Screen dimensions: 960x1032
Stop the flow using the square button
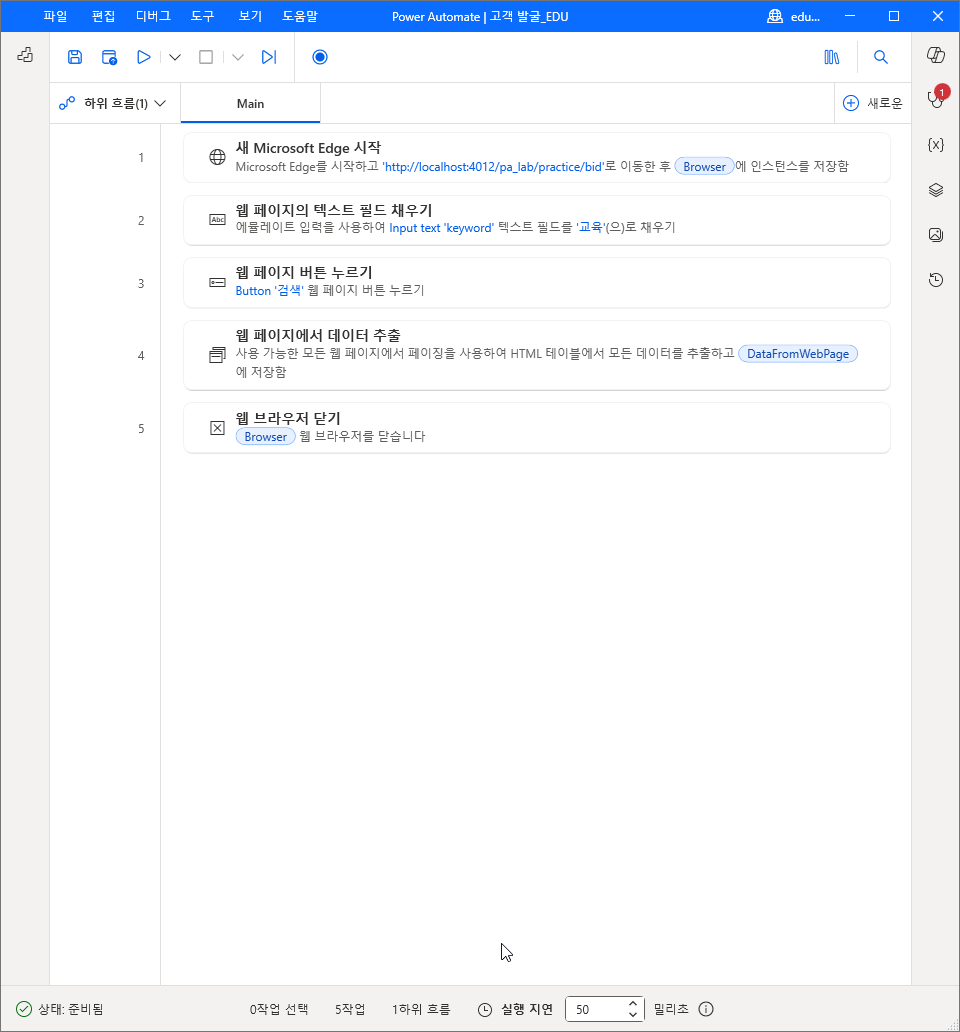tap(206, 57)
